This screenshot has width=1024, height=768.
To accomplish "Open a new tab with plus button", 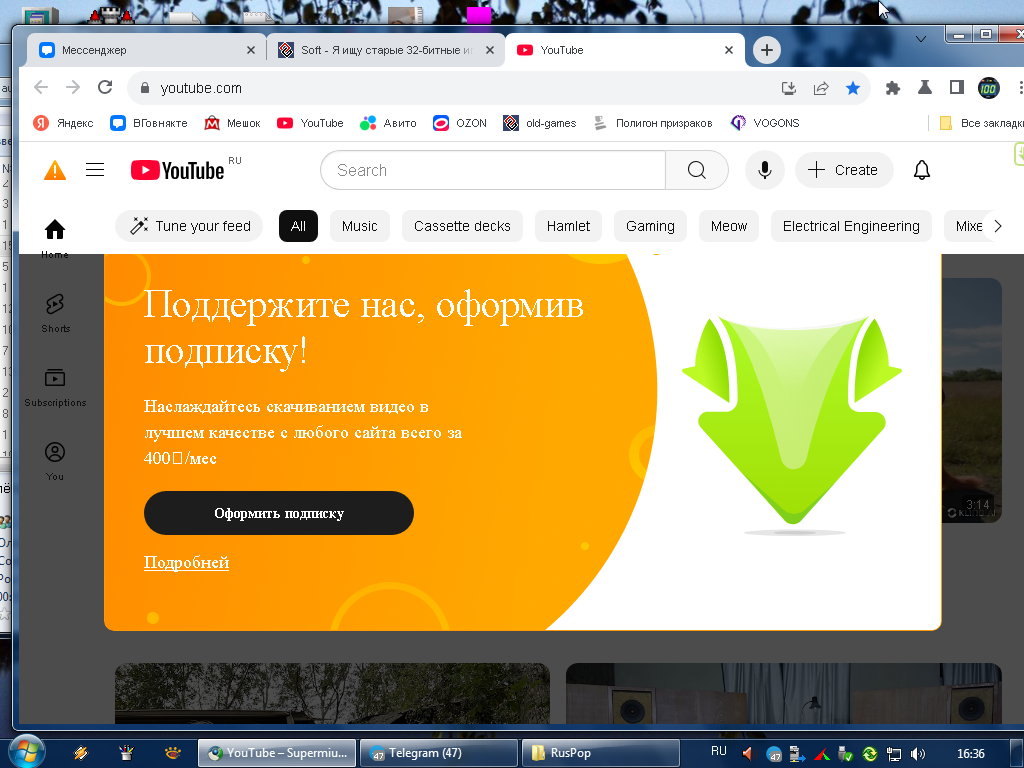I will (767, 50).
